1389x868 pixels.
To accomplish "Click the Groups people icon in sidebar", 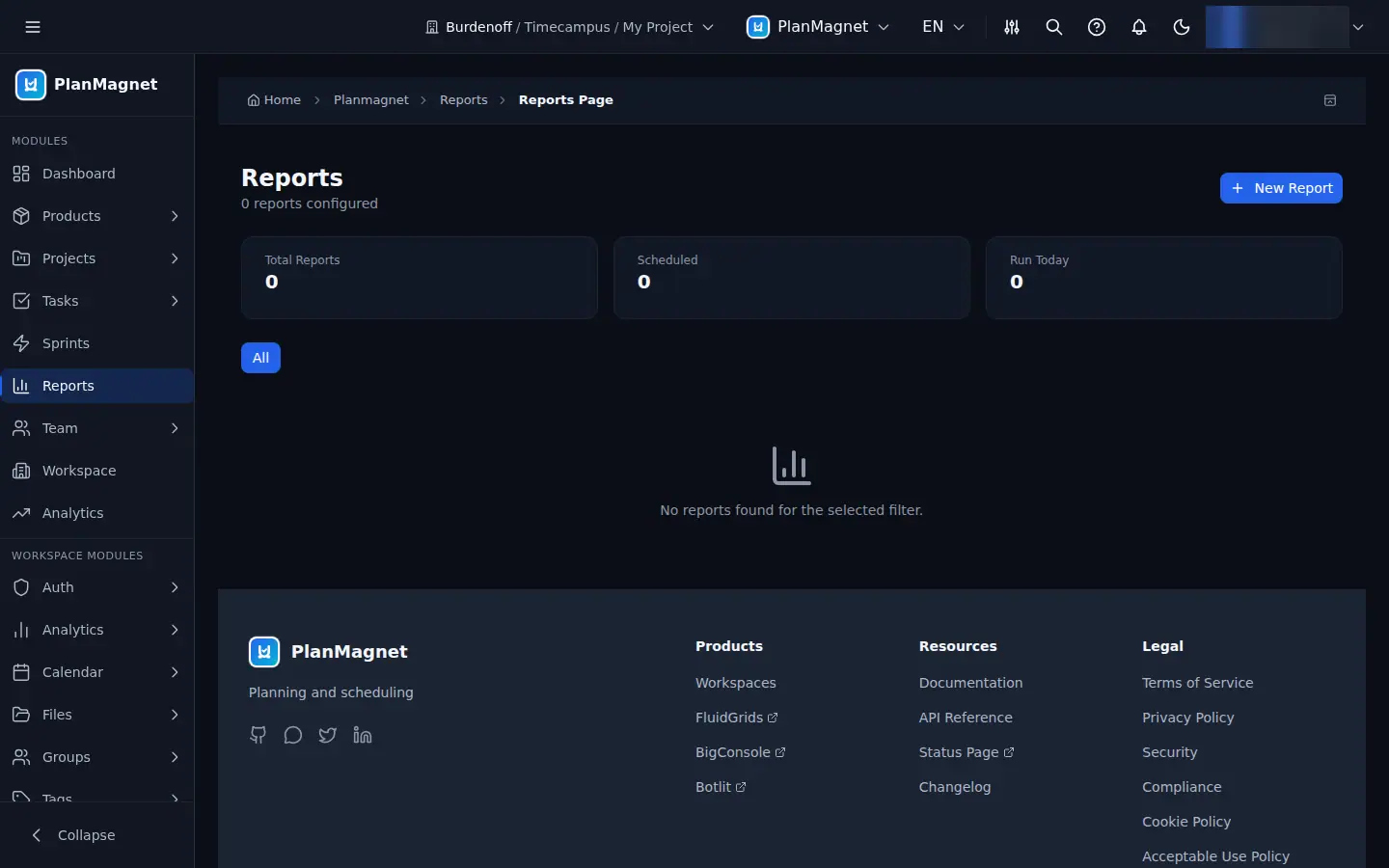I will coord(21,757).
